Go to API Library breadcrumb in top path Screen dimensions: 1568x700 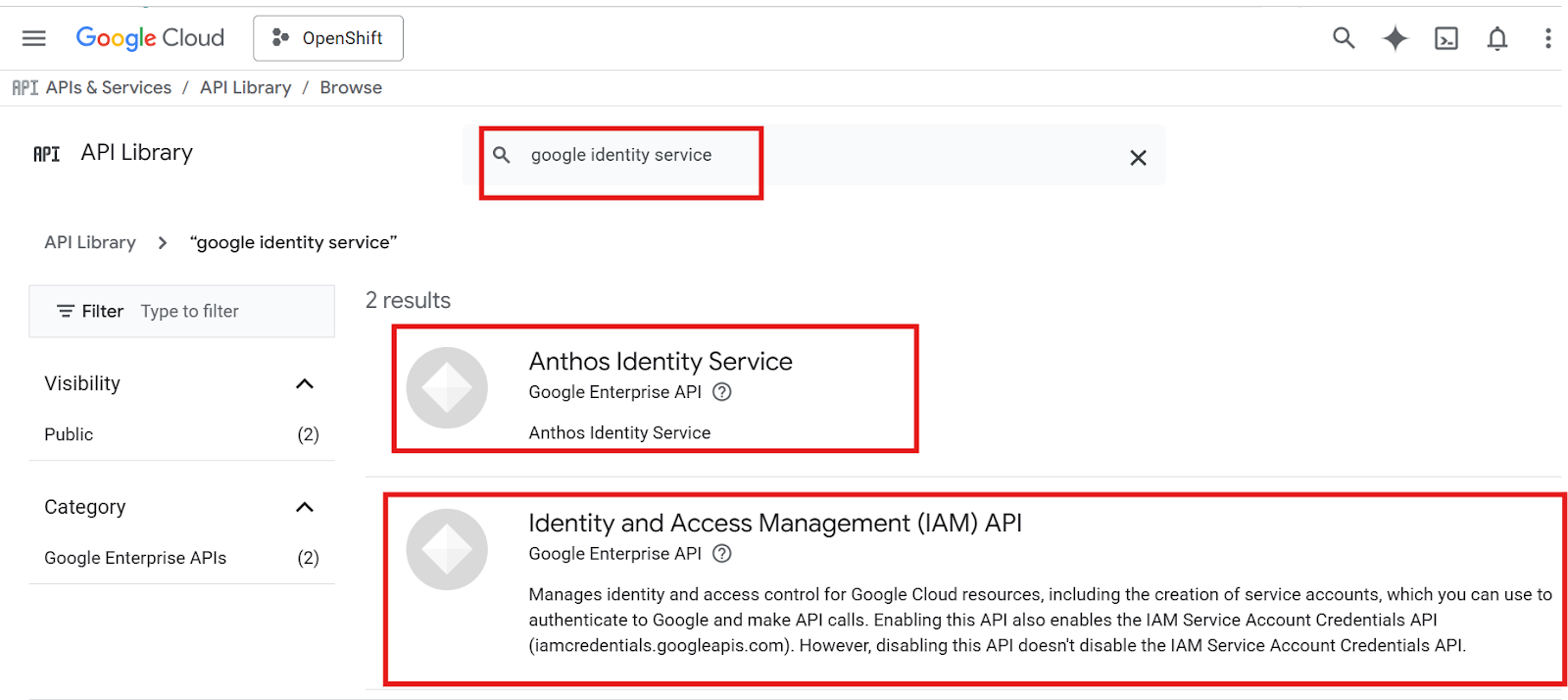coord(245,87)
